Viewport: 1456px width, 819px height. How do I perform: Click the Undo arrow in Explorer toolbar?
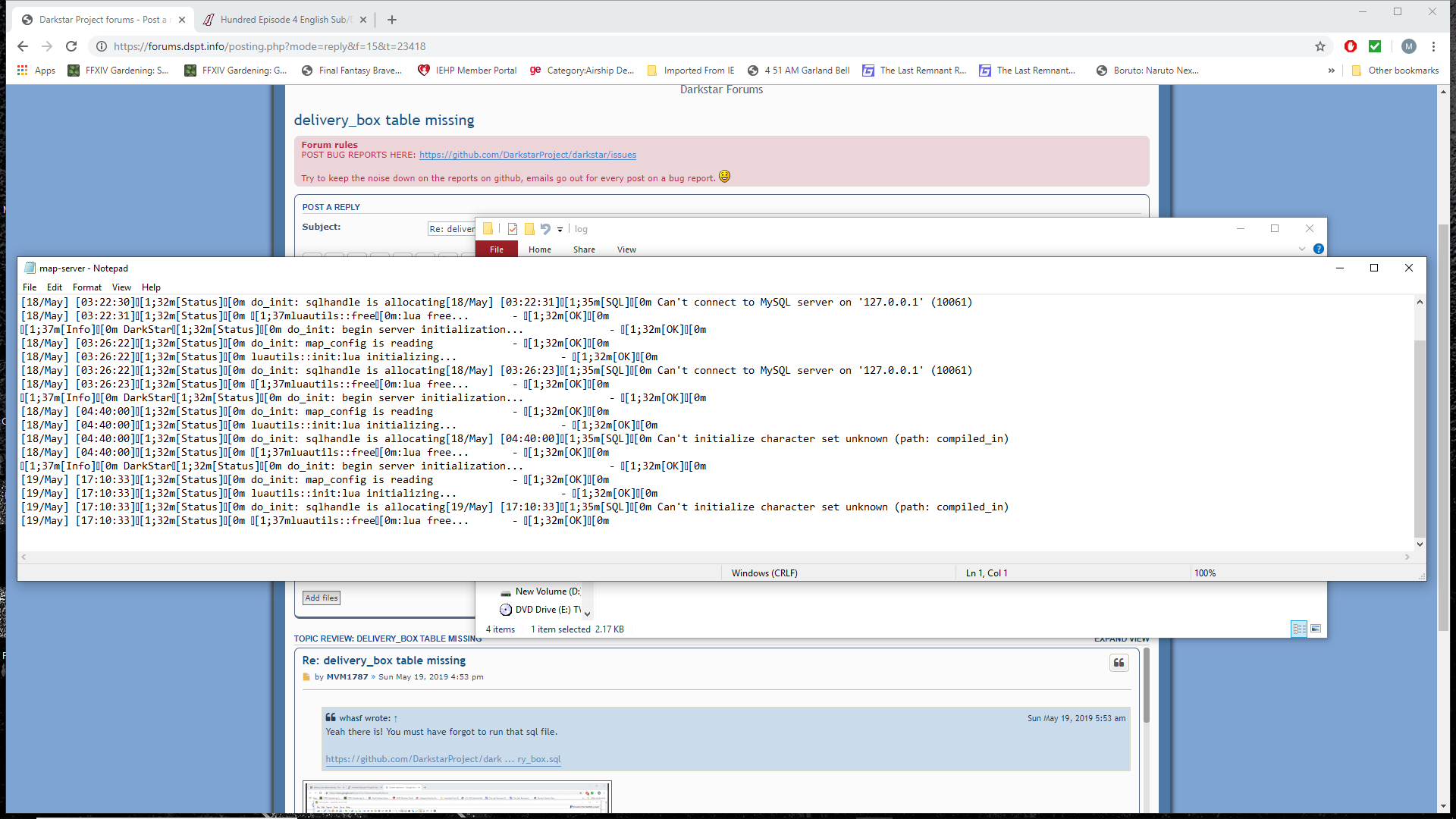545,229
